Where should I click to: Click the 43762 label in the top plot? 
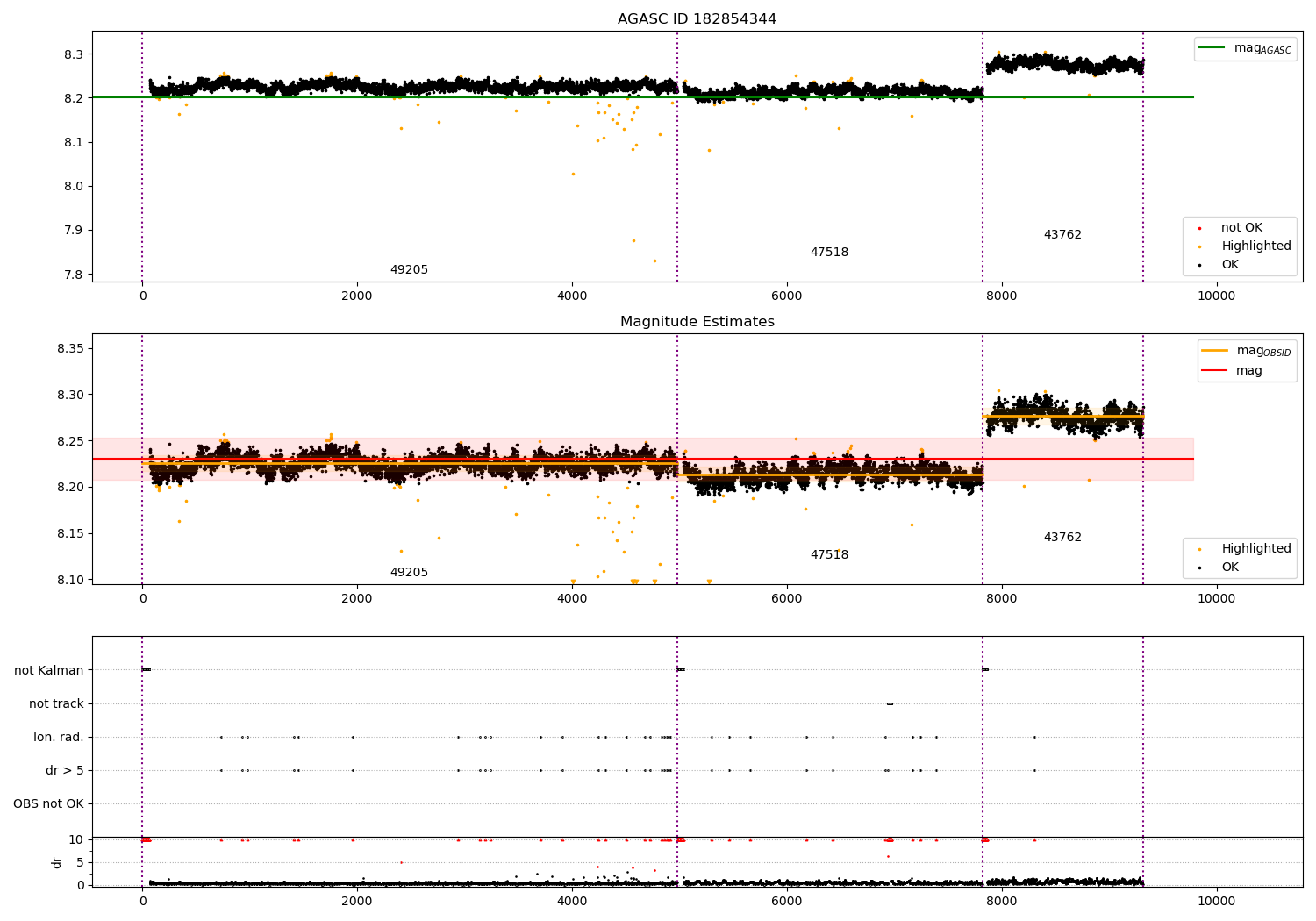pyautogui.click(x=1062, y=235)
